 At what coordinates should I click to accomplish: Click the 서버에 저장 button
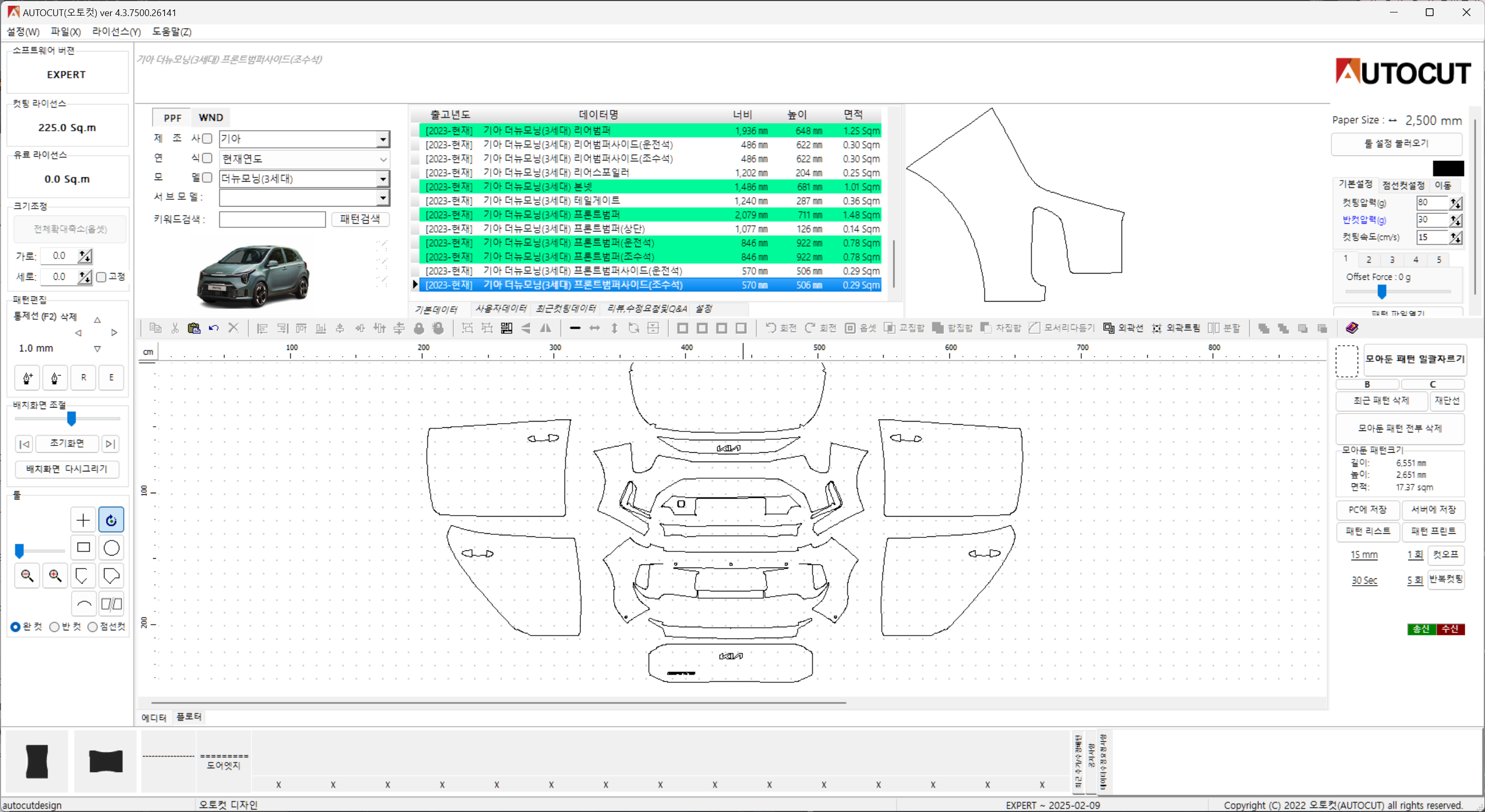tap(1433, 509)
